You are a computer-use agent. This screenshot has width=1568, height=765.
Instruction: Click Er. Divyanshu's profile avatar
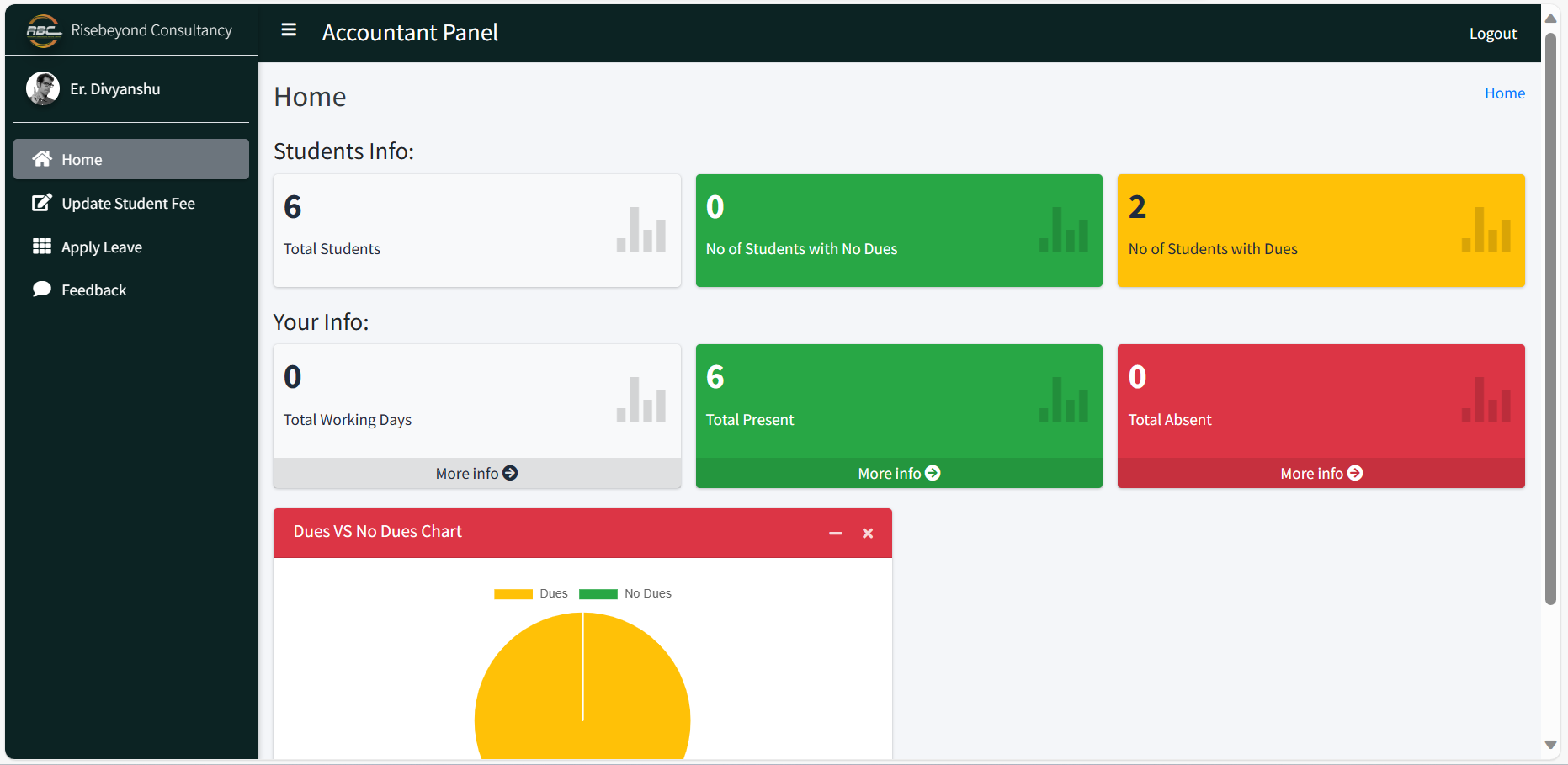43,88
